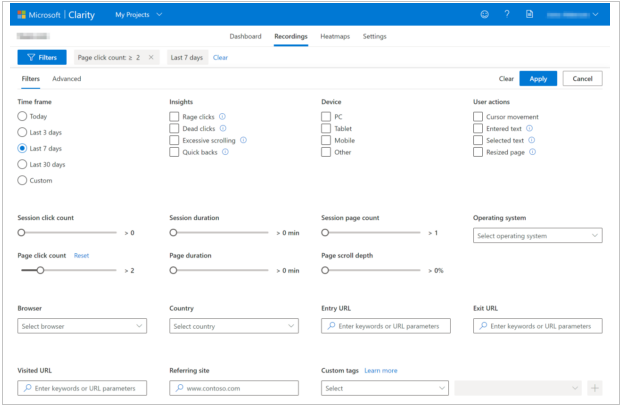Click the Entry URL input field
The image size is (623, 408).
[386, 326]
